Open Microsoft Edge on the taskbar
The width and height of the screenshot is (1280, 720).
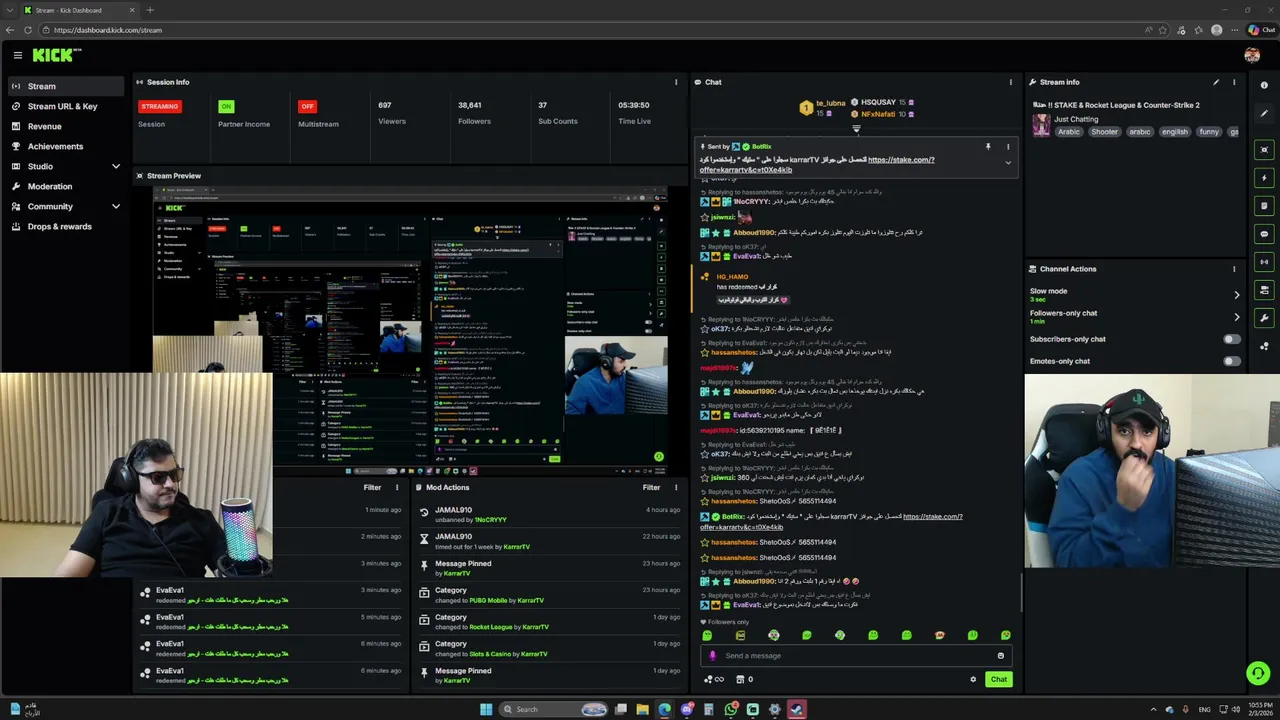[x=665, y=709]
